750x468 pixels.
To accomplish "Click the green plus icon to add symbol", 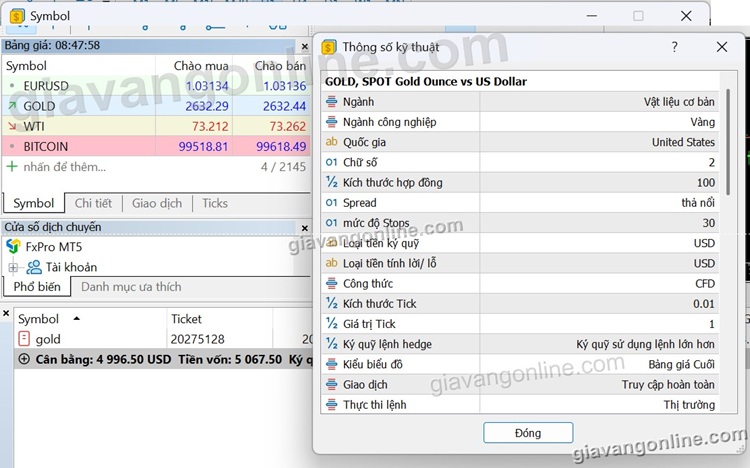I will [12, 166].
